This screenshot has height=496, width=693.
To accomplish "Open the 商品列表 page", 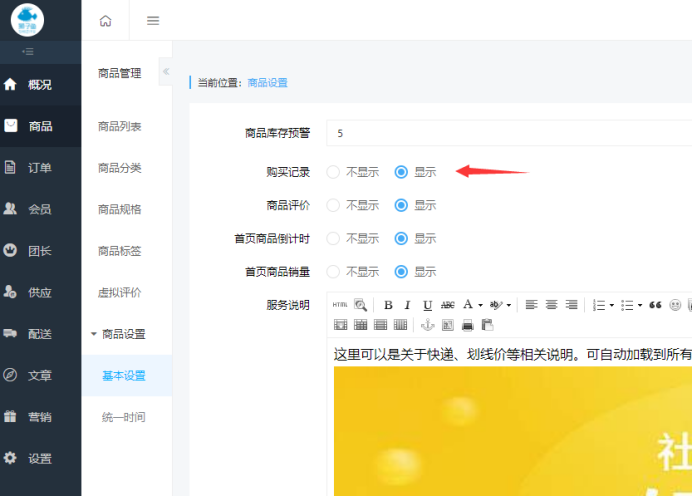I will 120,126.
